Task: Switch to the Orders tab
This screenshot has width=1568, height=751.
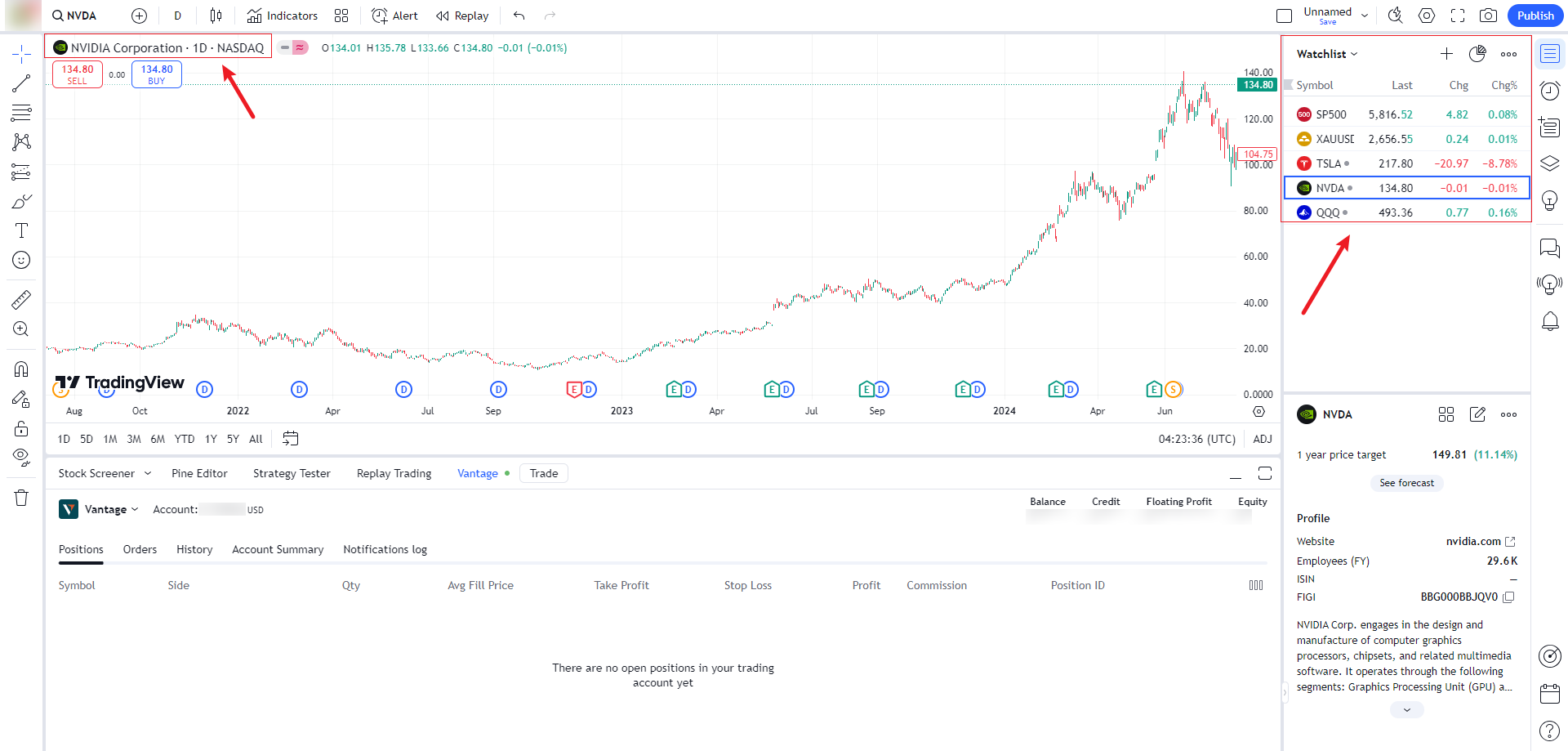Action: coord(140,549)
